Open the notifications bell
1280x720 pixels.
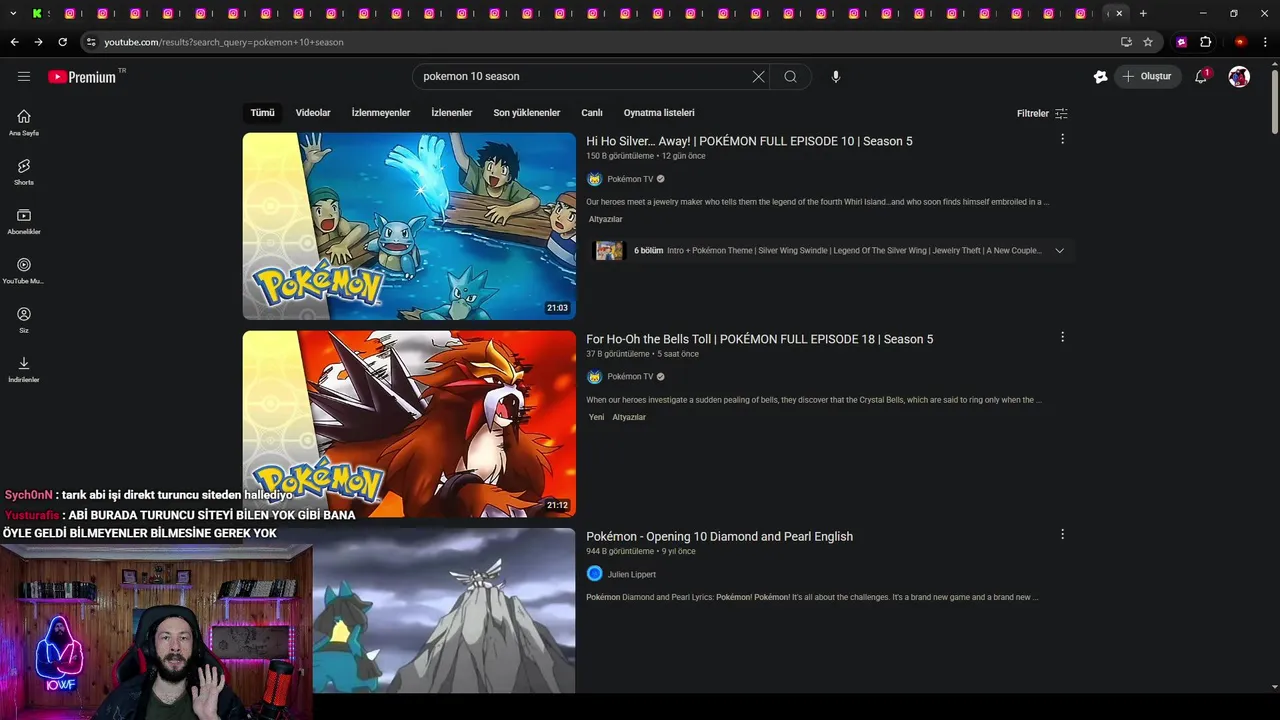click(1201, 76)
